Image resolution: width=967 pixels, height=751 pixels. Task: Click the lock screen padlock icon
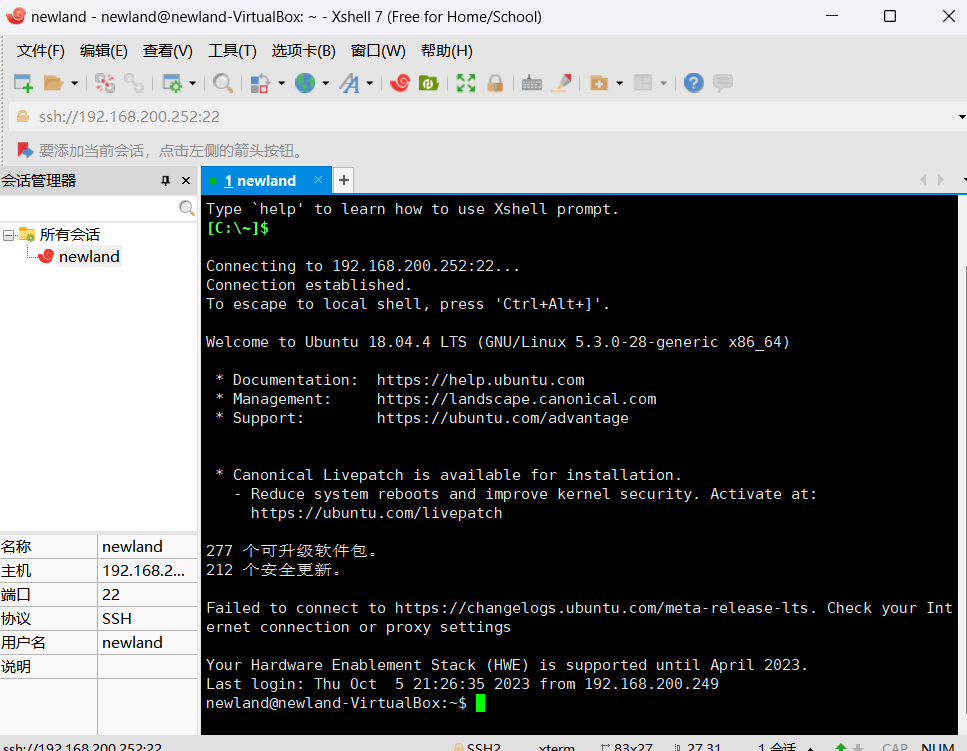click(x=495, y=83)
